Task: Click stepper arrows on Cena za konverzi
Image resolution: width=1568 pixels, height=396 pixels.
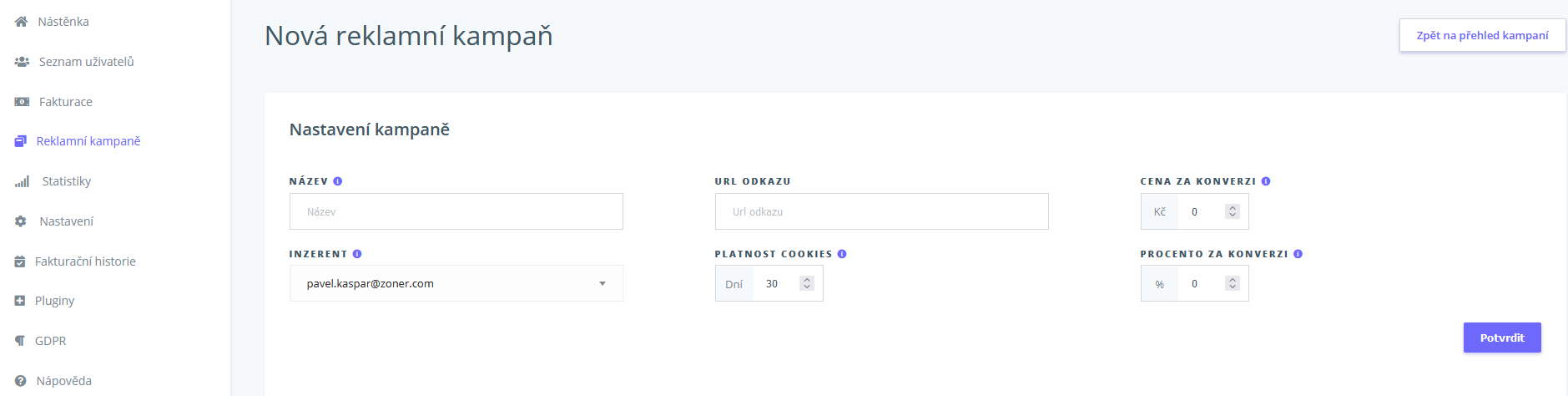Action: (1233, 212)
